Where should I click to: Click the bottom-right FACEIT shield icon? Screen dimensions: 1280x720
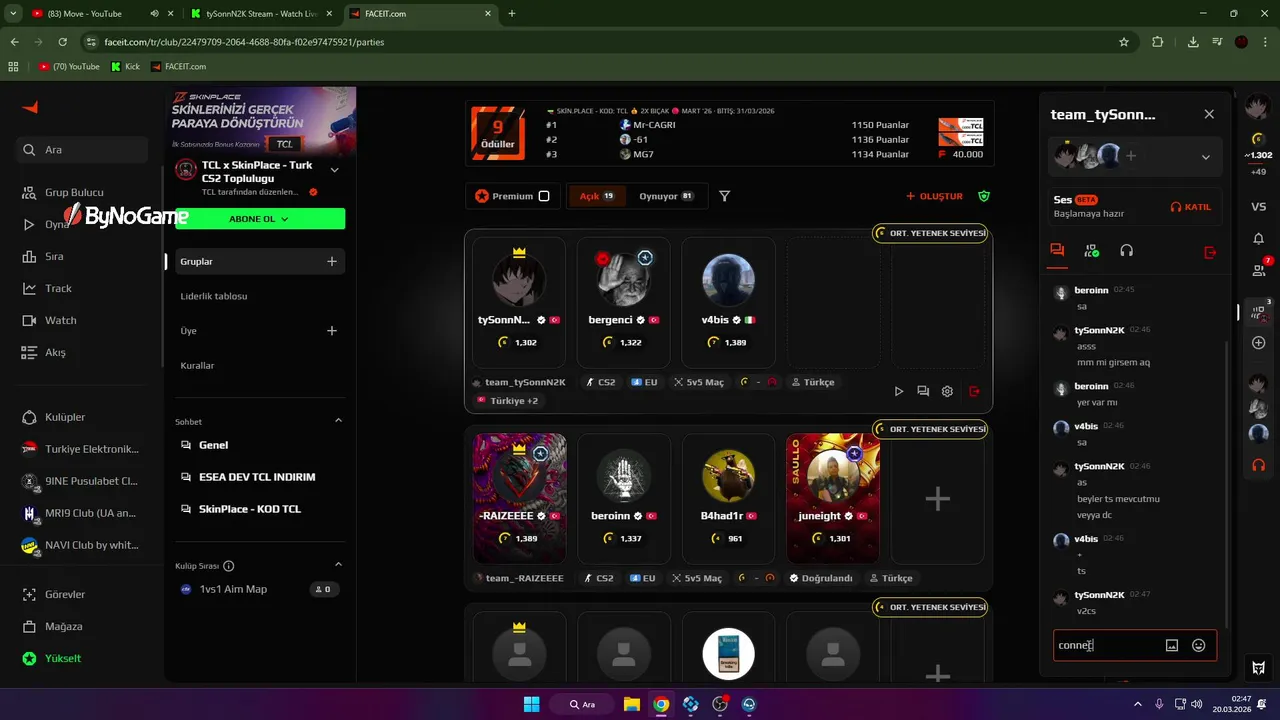coord(1259,667)
